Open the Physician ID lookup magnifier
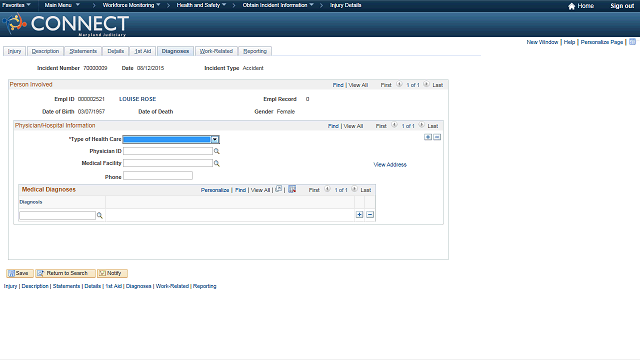Viewport: 640px width, 360px height. pyautogui.click(x=217, y=151)
